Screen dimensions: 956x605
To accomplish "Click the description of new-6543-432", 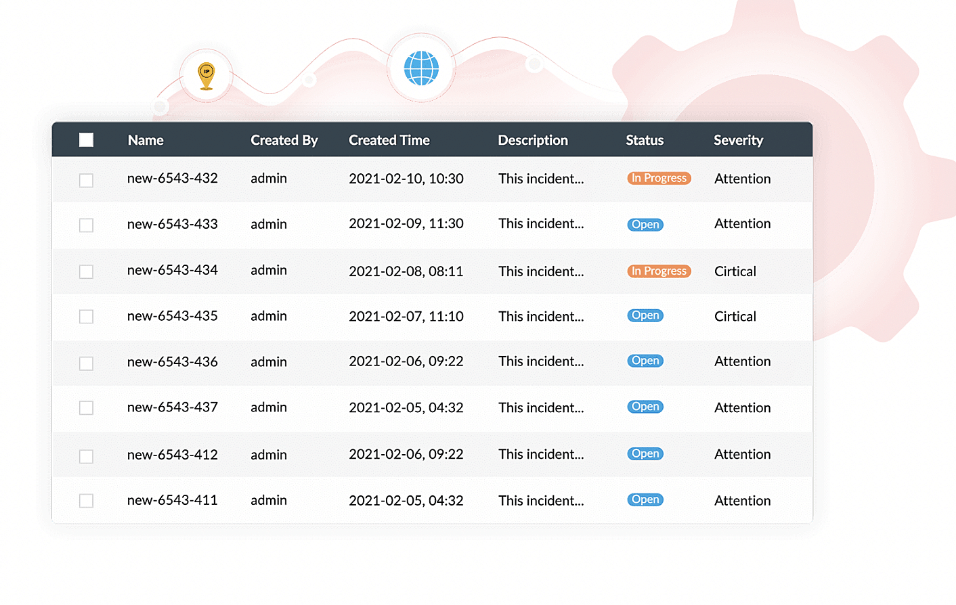I will click(541, 179).
